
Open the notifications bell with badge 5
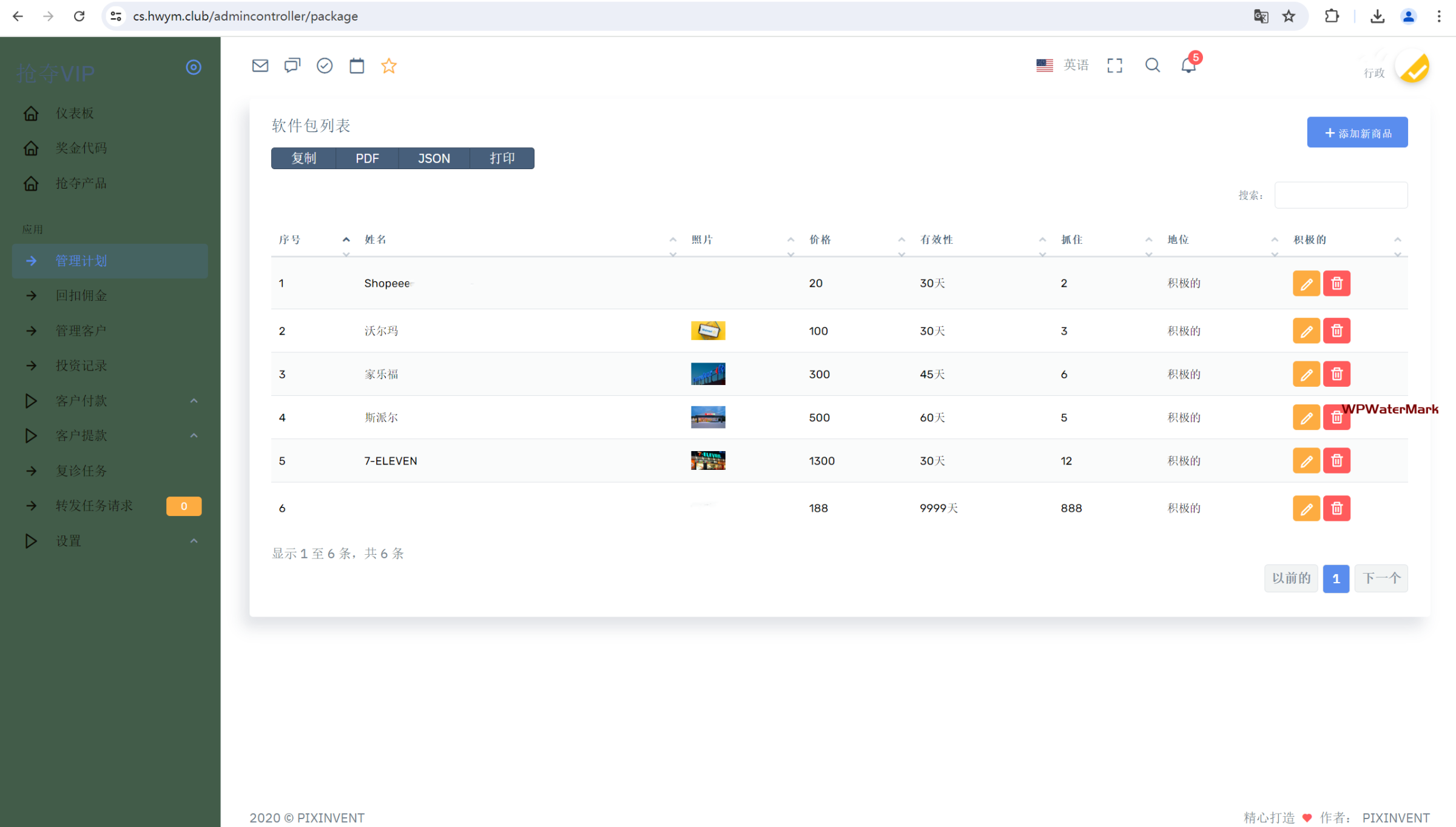pyautogui.click(x=1188, y=65)
